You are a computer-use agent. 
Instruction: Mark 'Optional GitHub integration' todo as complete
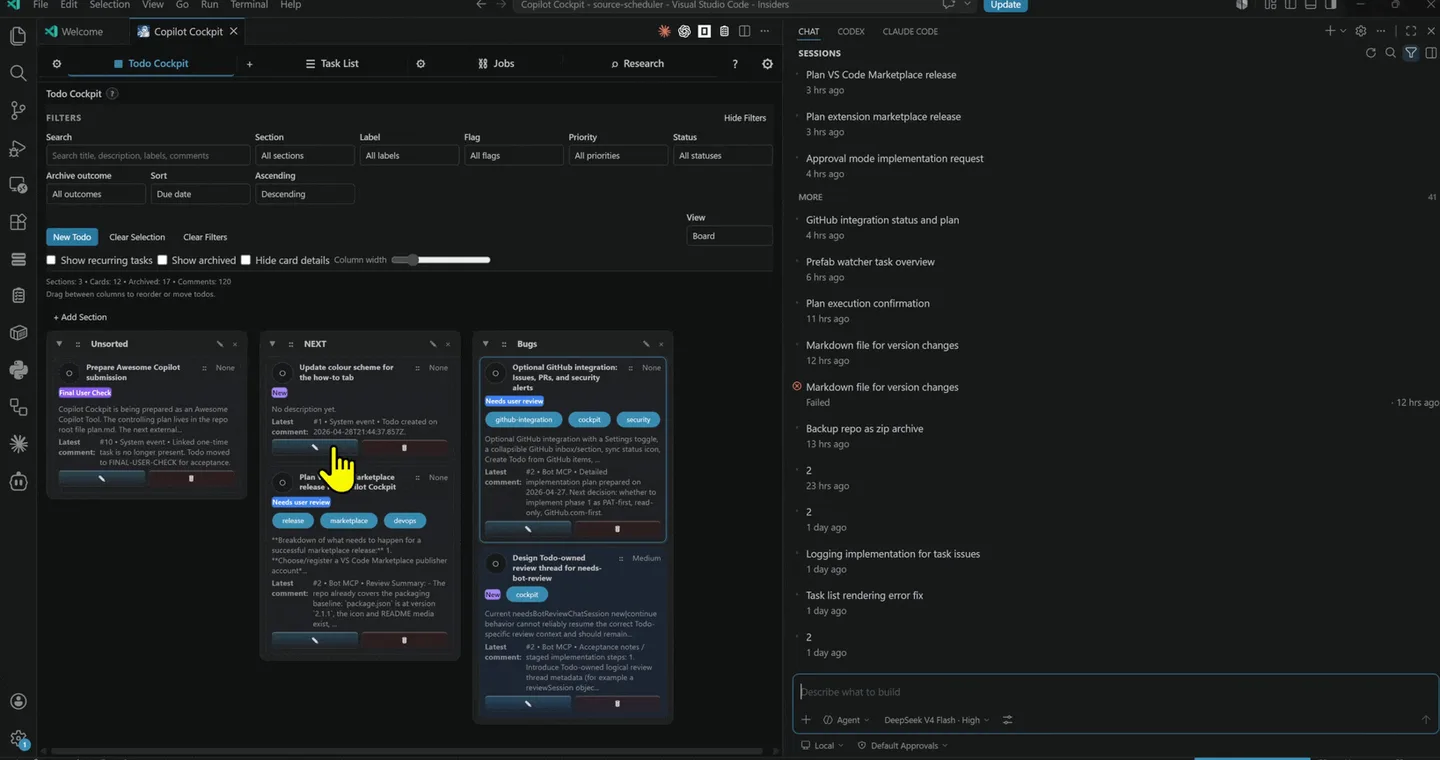pos(495,373)
